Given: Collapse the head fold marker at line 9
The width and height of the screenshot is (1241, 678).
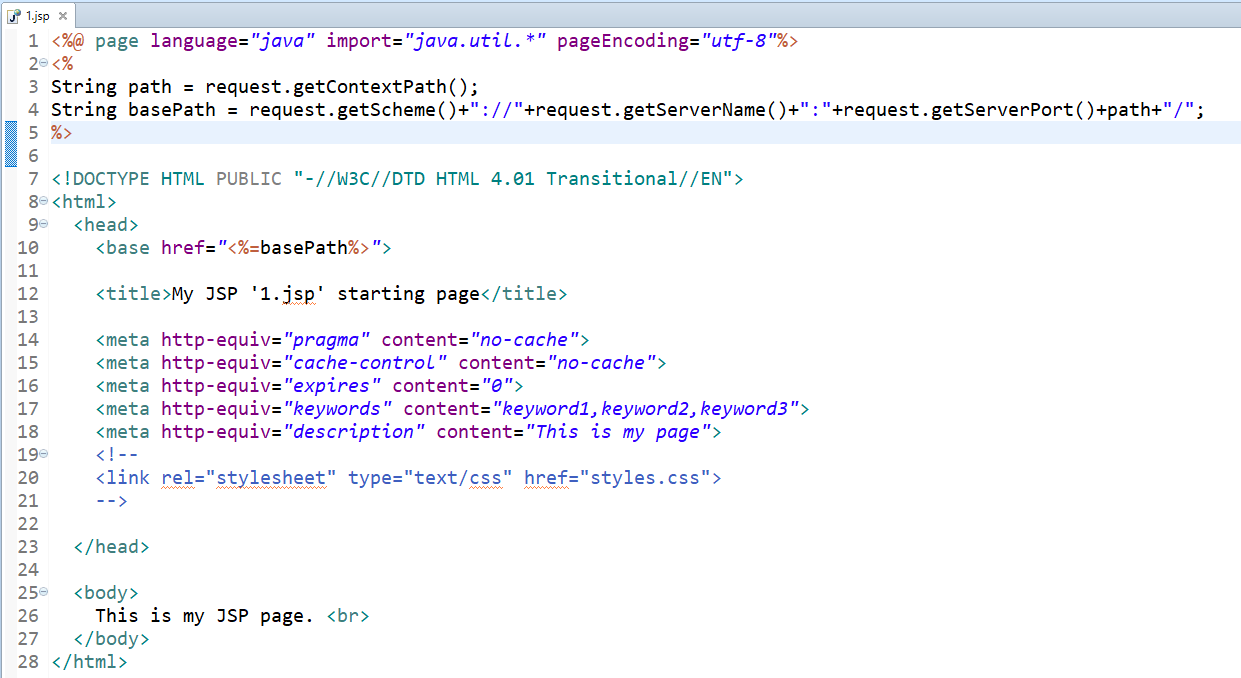Looking at the screenshot, I should click(x=43, y=224).
